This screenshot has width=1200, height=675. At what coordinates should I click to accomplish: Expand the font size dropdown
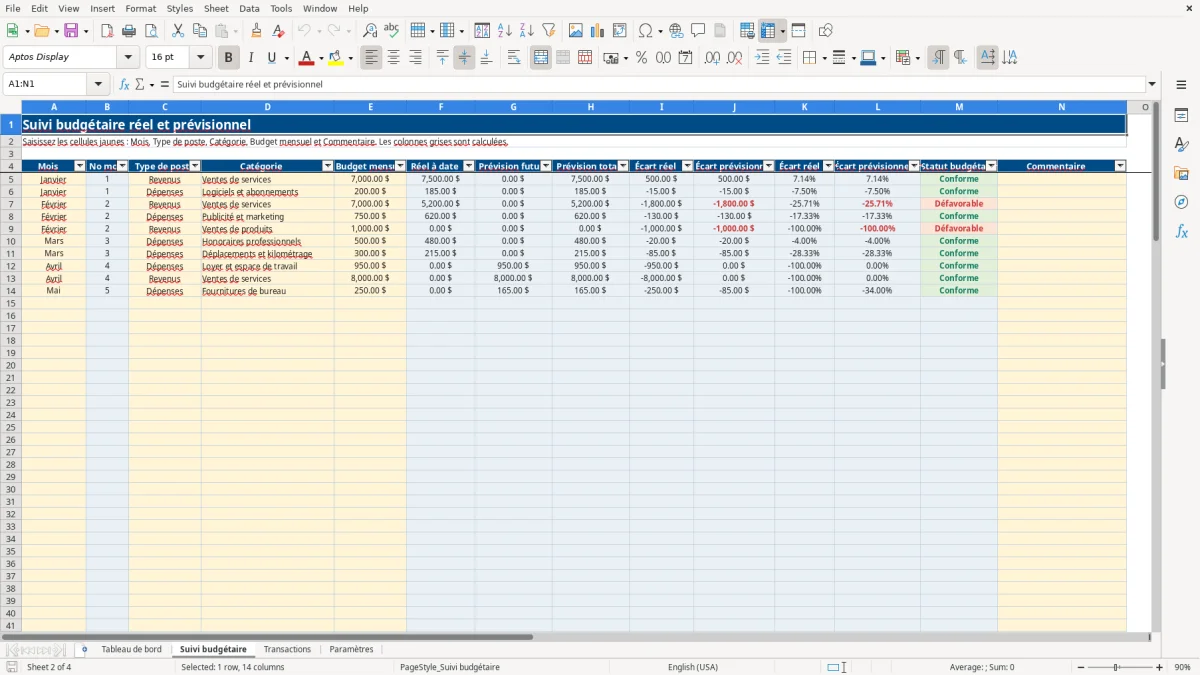coord(200,58)
